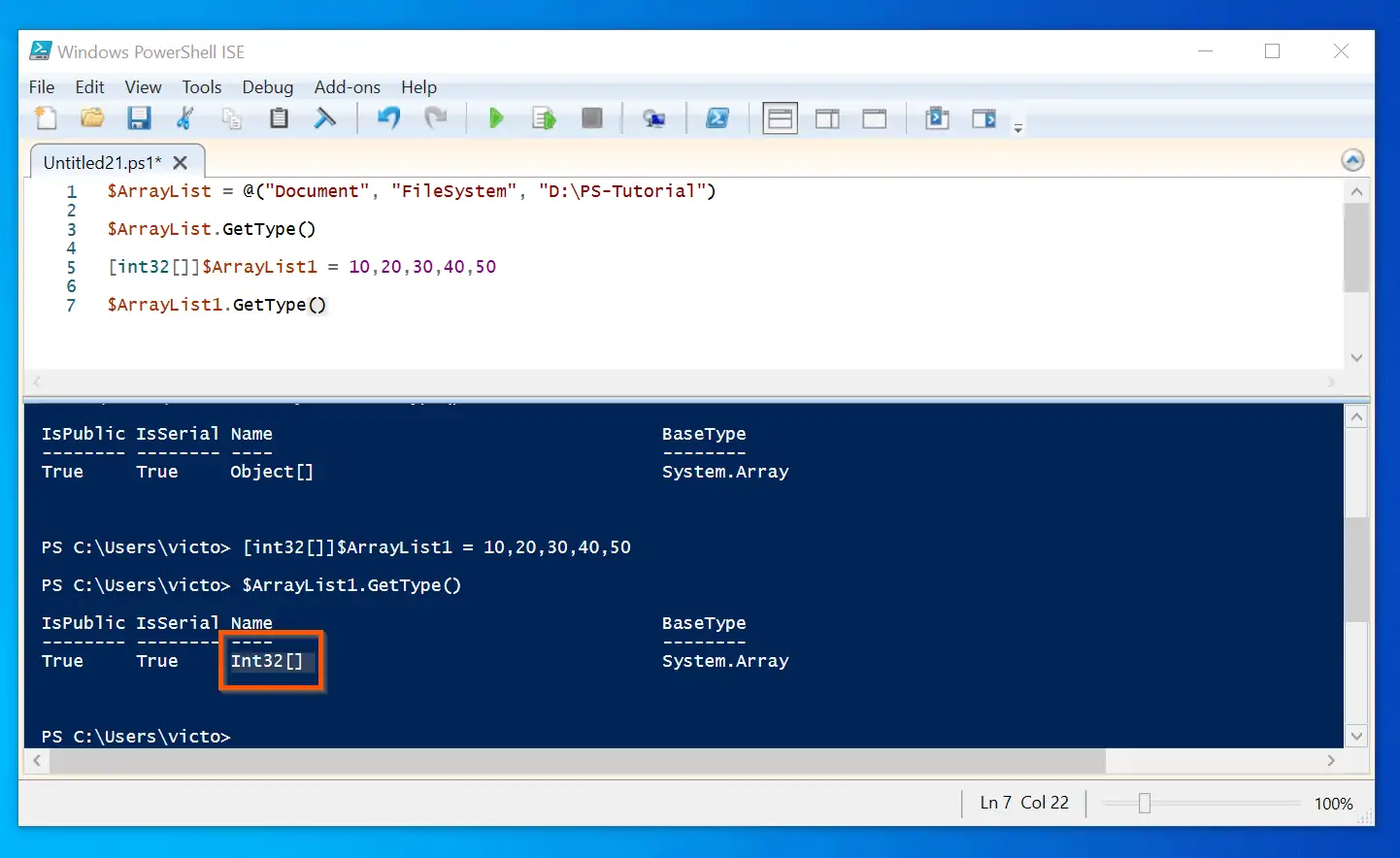This screenshot has height=858, width=1400.
Task: Close the Untitled21.ps1 tab
Action: [x=180, y=163]
